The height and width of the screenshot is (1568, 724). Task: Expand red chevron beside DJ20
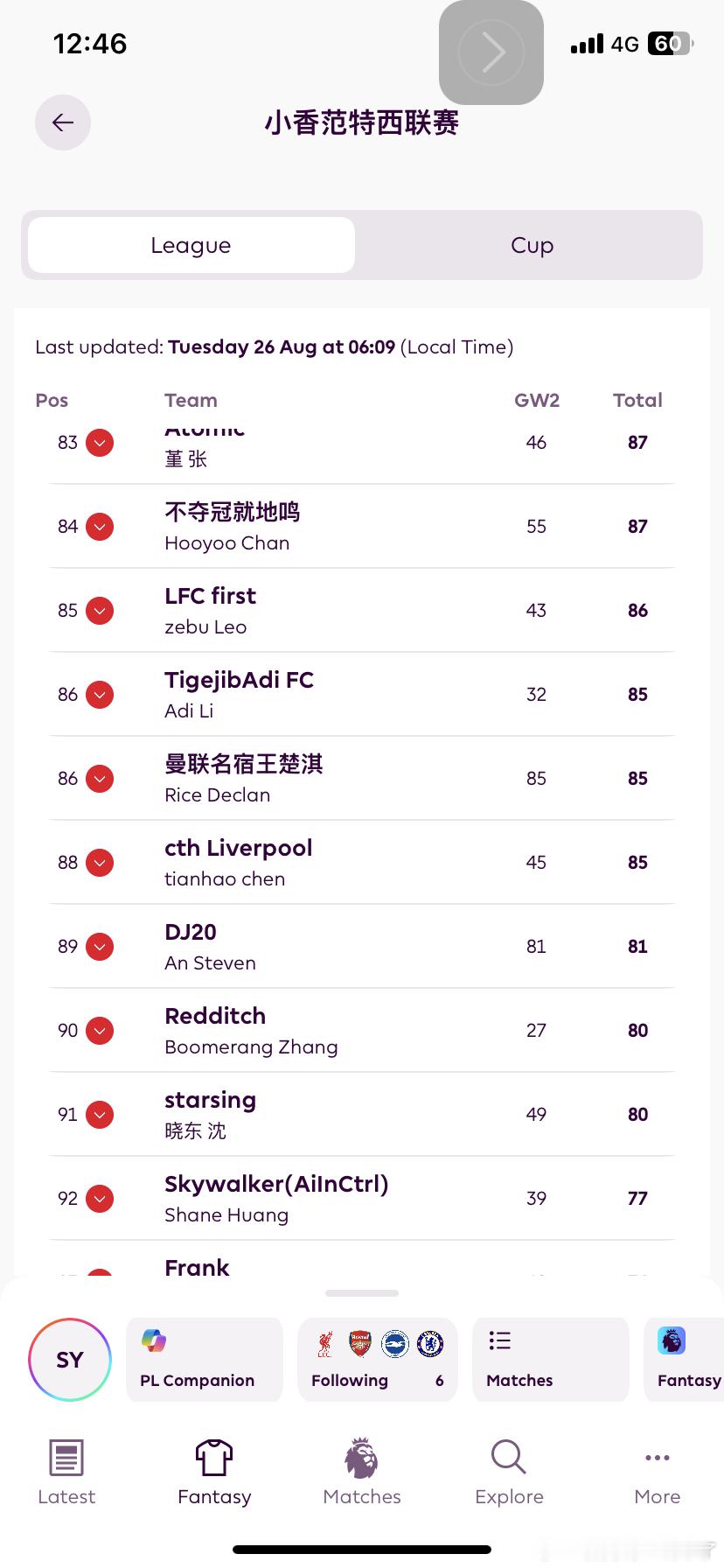(100, 947)
